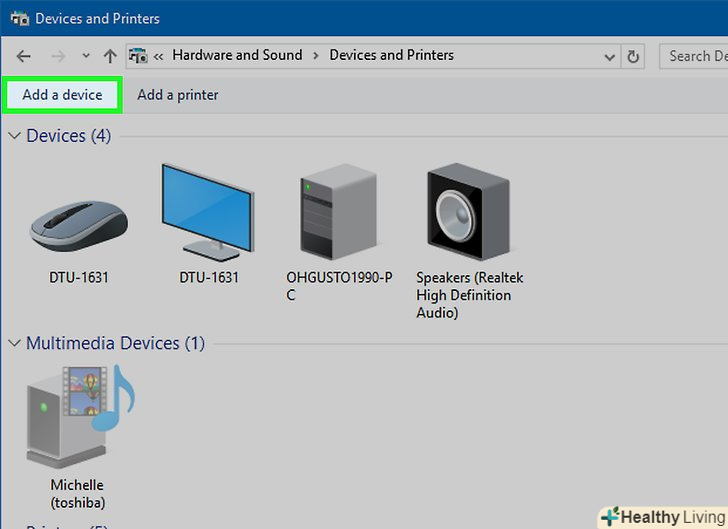Click the Devices (4) group header
This screenshot has width=728, height=529.
68,136
